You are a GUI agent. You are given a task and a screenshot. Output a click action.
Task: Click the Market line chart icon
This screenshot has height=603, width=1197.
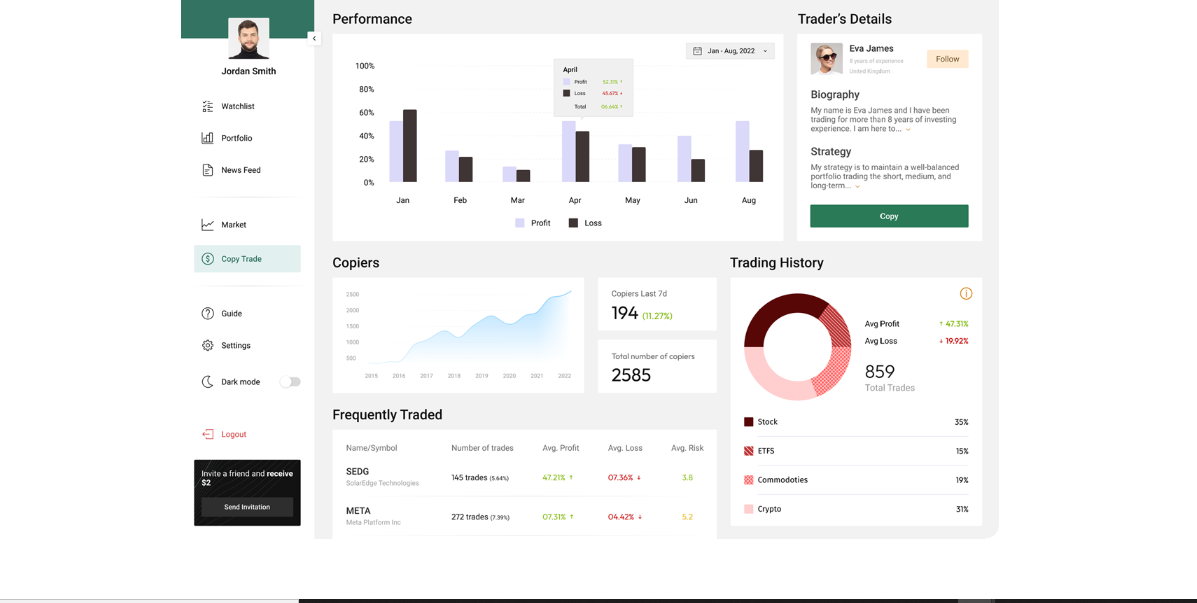point(207,225)
